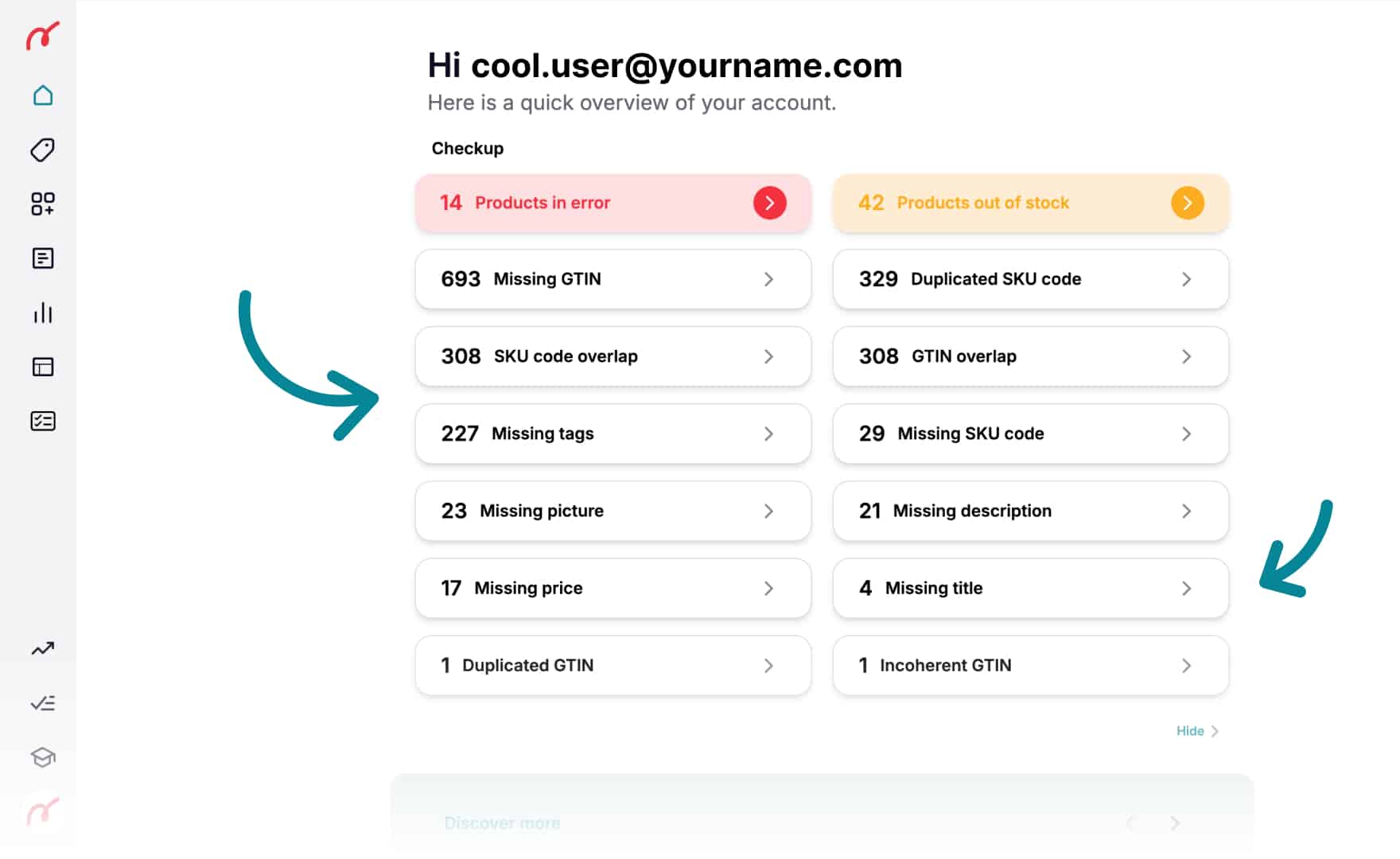
Task: Click the graduation cap learning icon
Action: 43,757
